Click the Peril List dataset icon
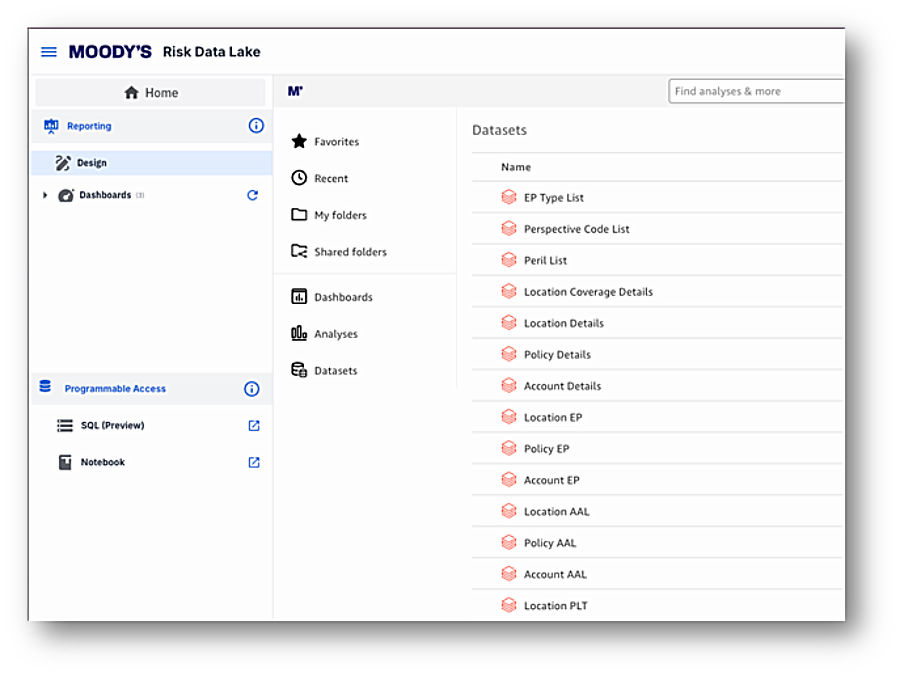Viewport: 900px width, 676px height. 509,260
